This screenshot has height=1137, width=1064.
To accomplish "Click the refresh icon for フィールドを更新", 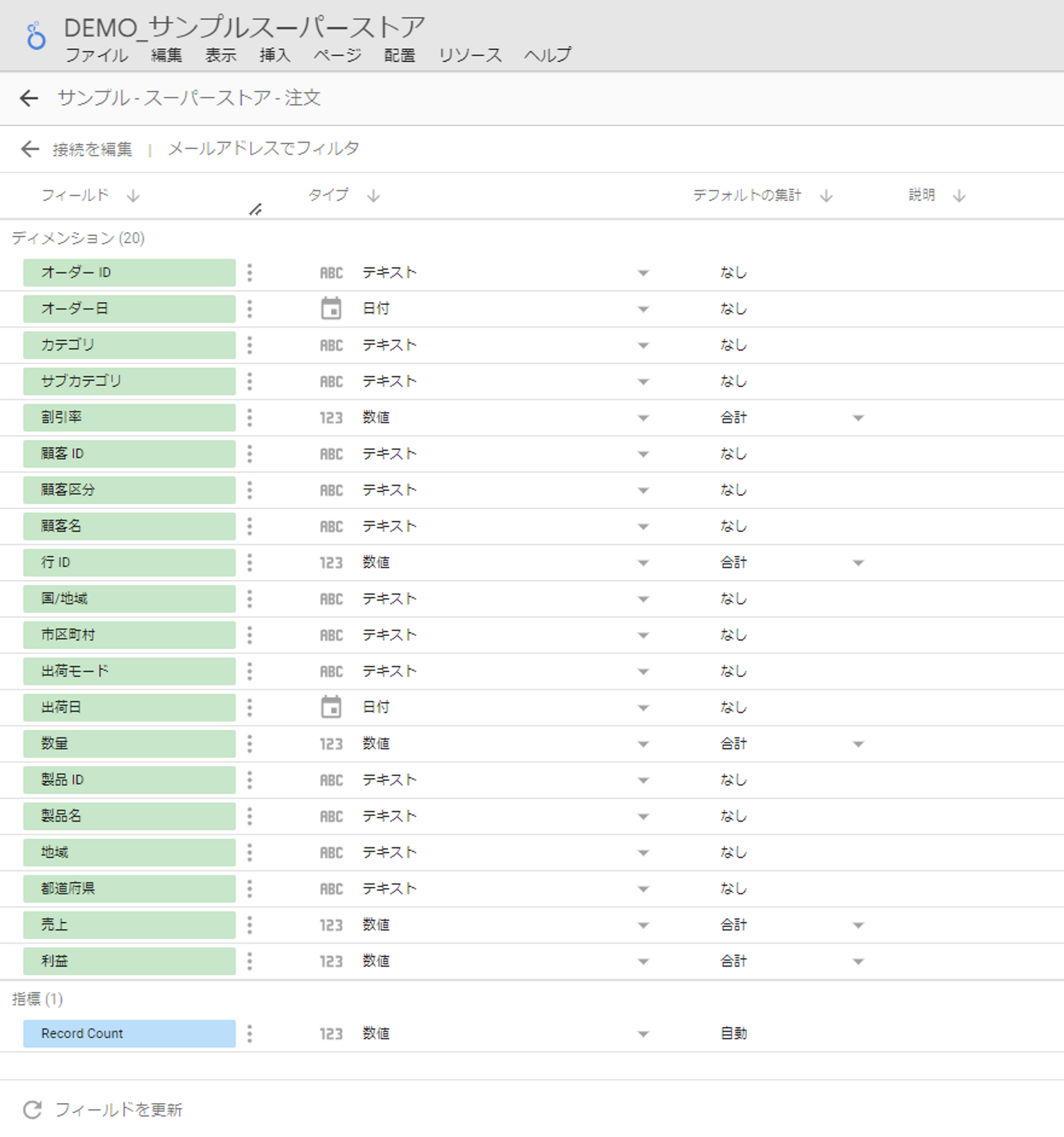I will tap(33, 1109).
